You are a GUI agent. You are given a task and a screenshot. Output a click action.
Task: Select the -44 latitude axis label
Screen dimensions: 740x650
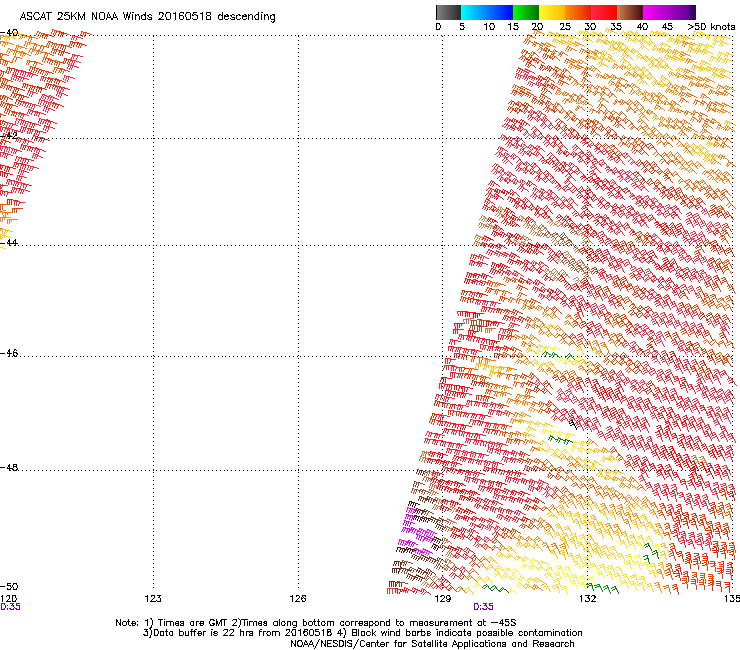[9, 242]
